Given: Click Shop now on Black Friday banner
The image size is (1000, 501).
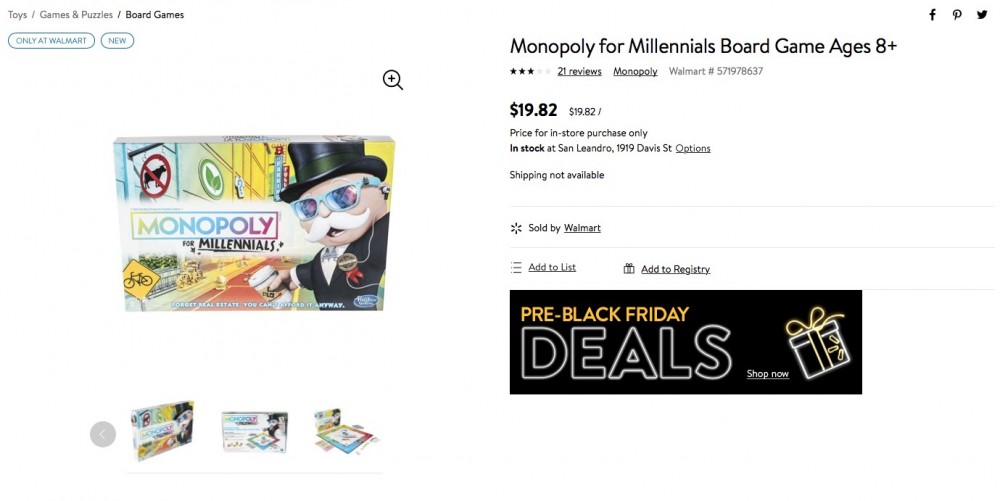Looking at the screenshot, I should tap(768, 374).
